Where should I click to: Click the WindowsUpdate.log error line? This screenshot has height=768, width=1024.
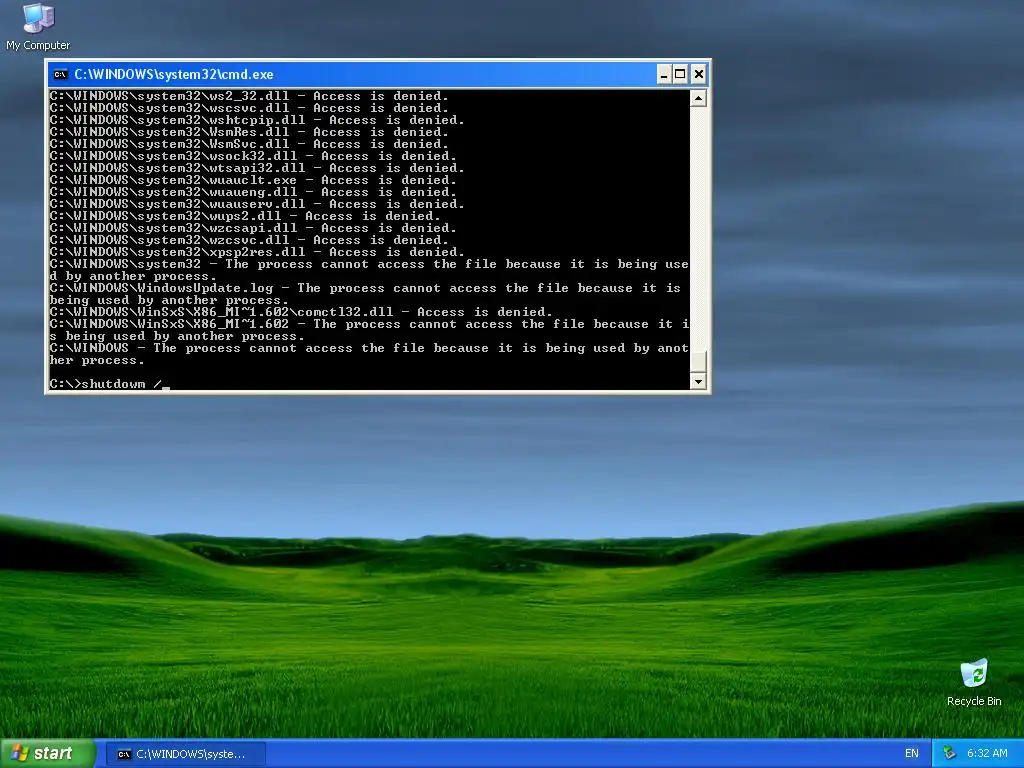(x=366, y=295)
